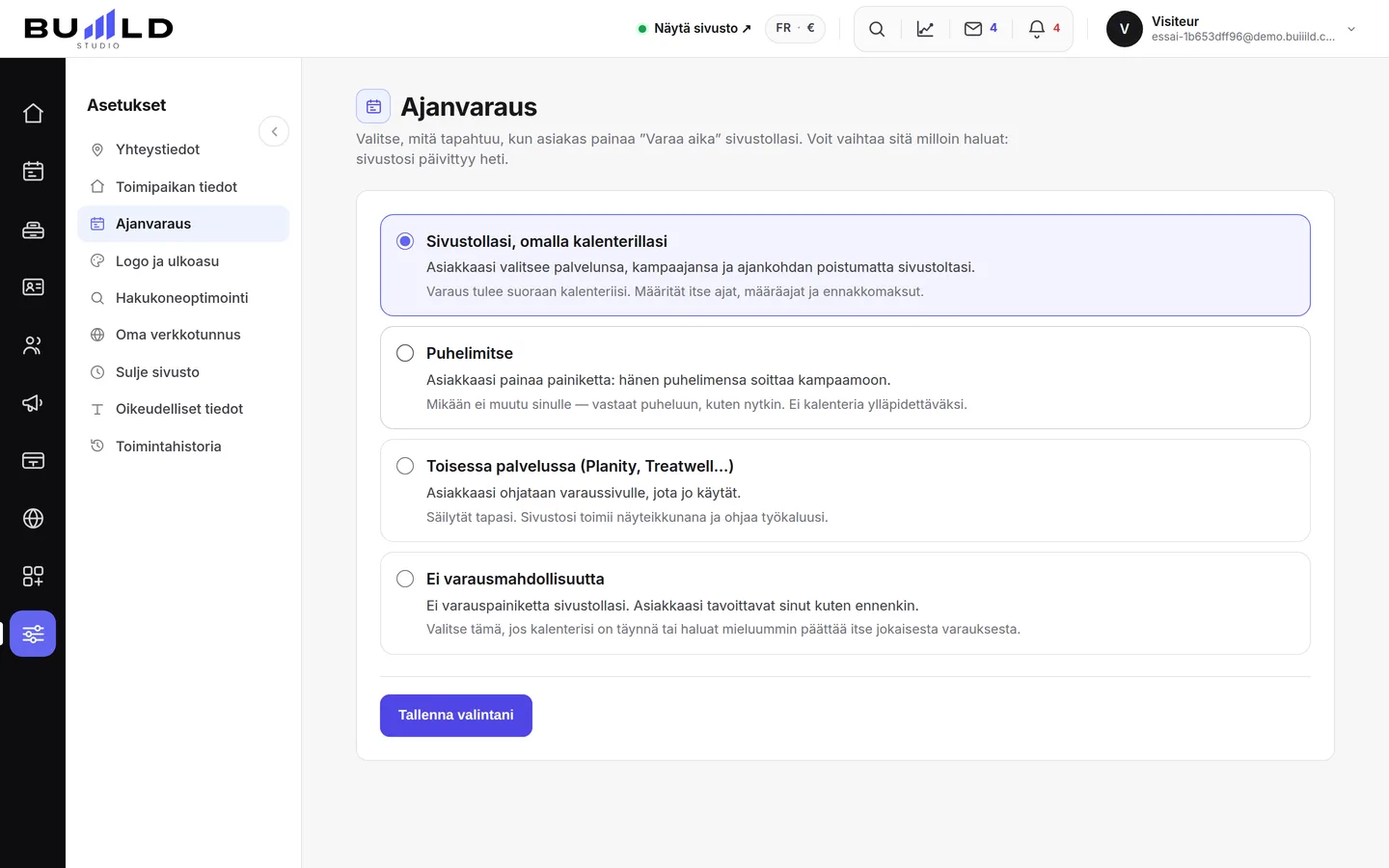Open the statistics chart icon in header
The height and width of the screenshot is (868, 1389).
[925, 29]
